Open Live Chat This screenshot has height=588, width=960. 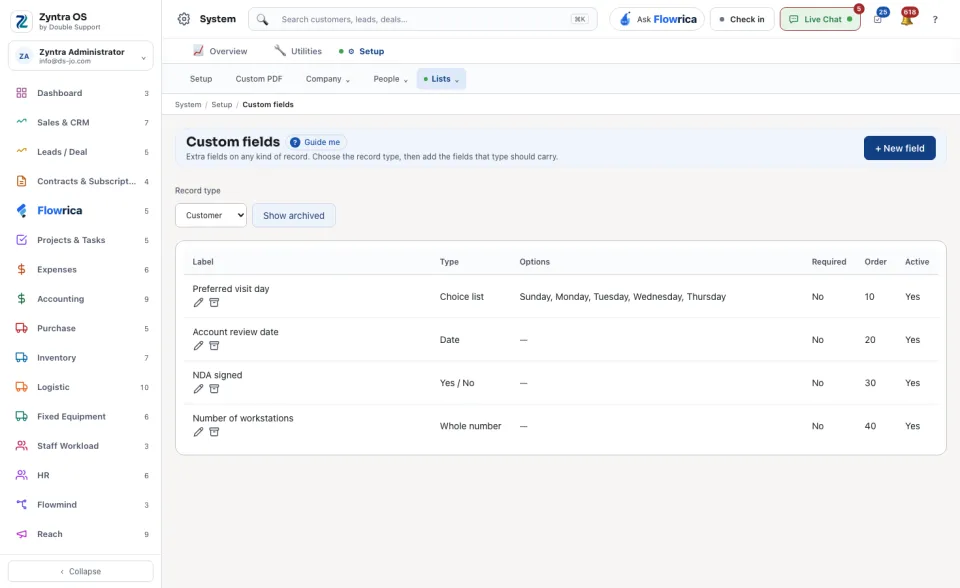coord(820,19)
